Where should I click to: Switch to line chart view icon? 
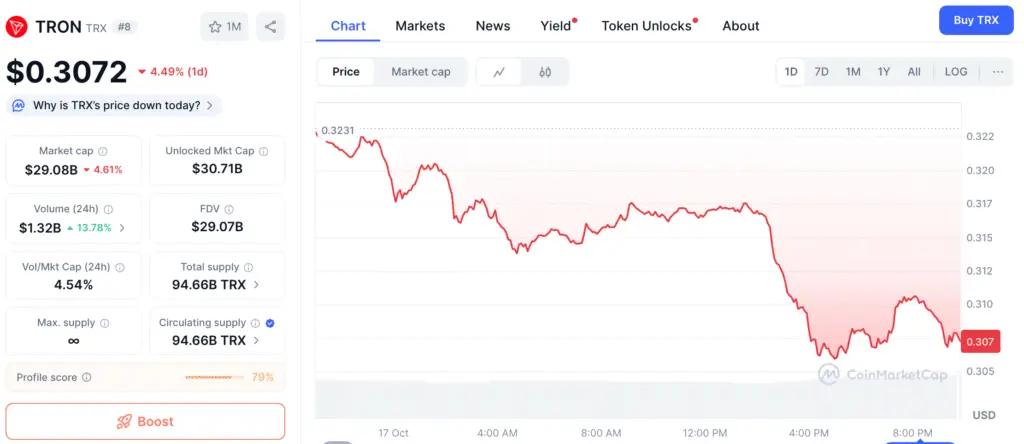(500, 72)
